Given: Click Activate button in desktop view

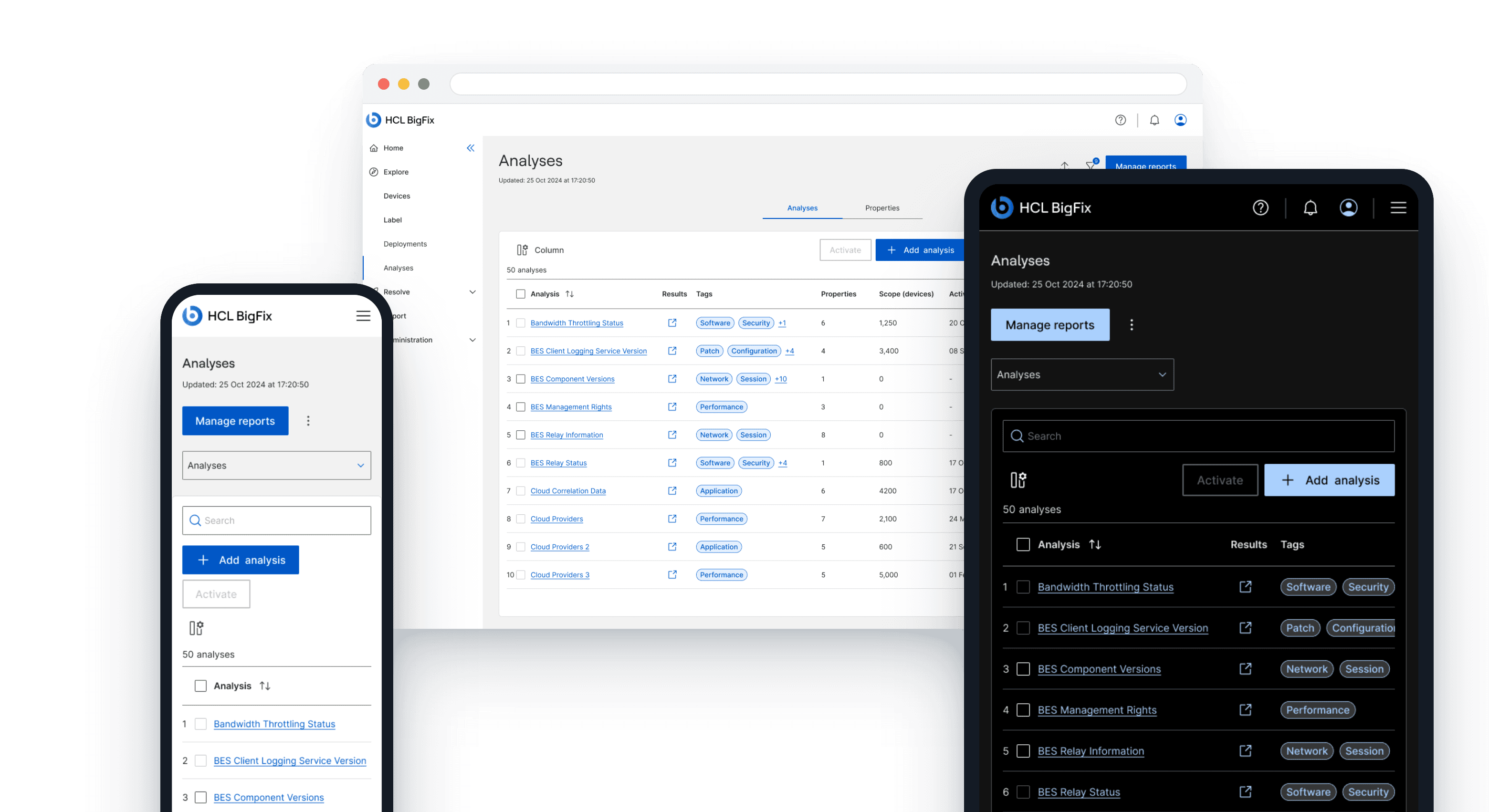Looking at the screenshot, I should point(845,250).
